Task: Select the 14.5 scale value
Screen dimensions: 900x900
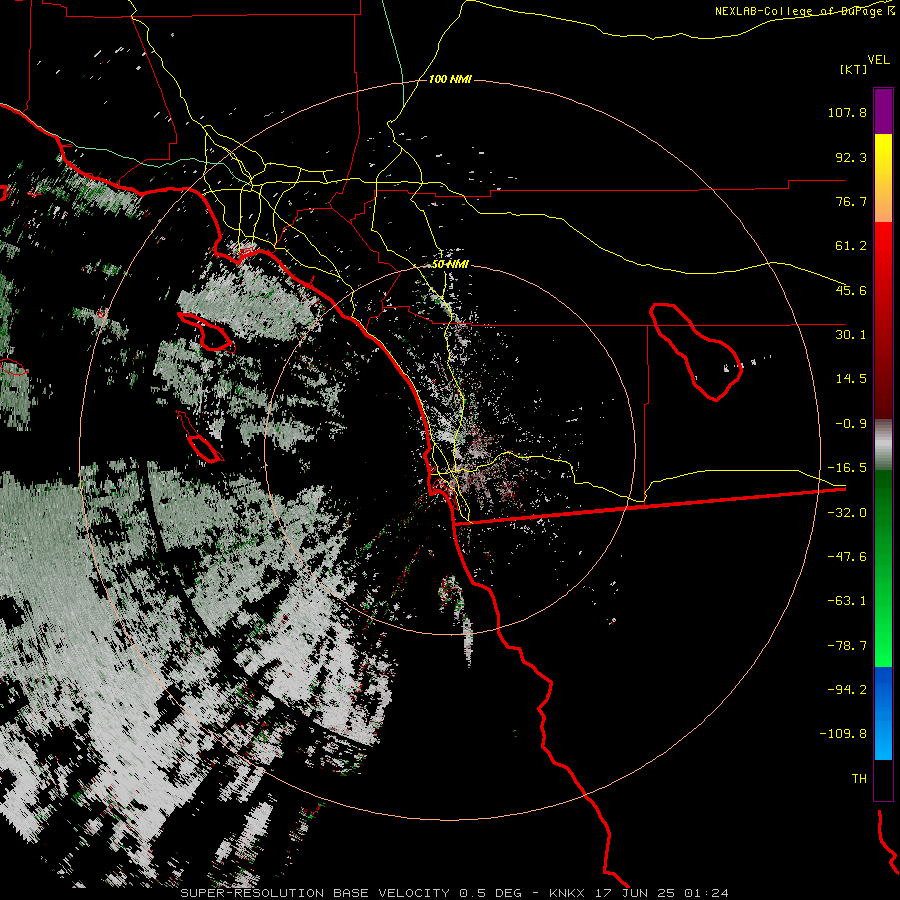Action: (x=851, y=379)
